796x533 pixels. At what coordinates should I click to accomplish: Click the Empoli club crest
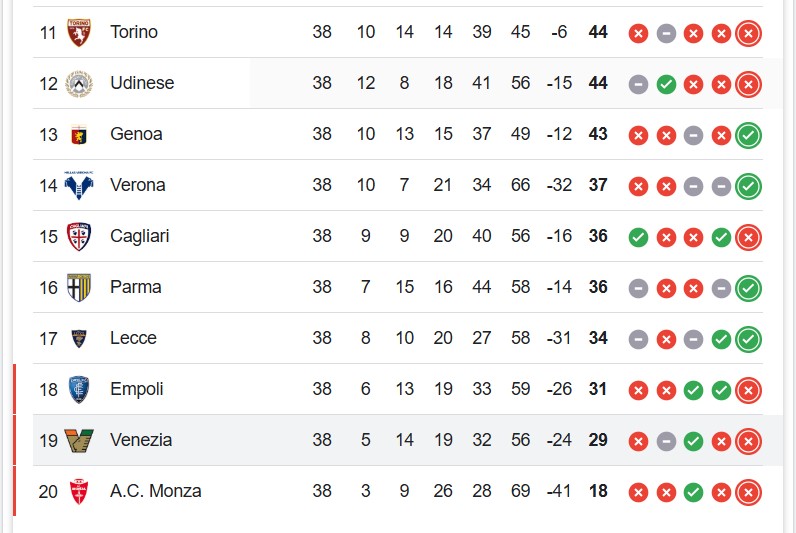[x=79, y=389]
